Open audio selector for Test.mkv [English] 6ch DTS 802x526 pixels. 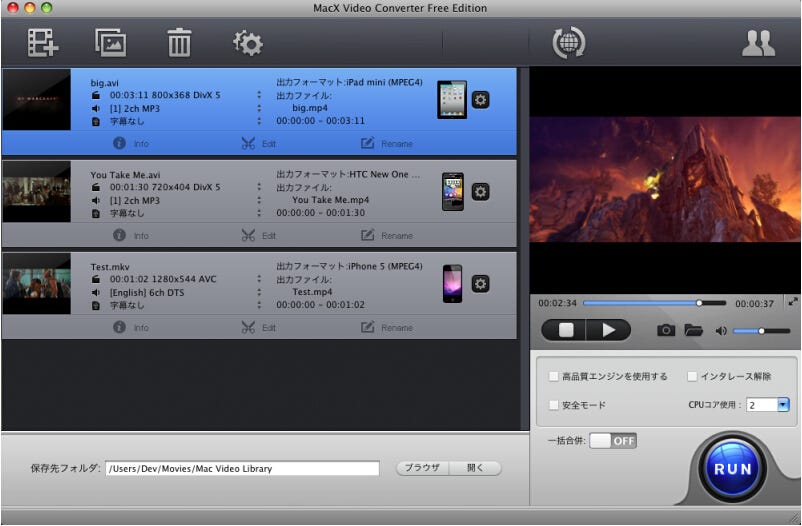(259, 293)
